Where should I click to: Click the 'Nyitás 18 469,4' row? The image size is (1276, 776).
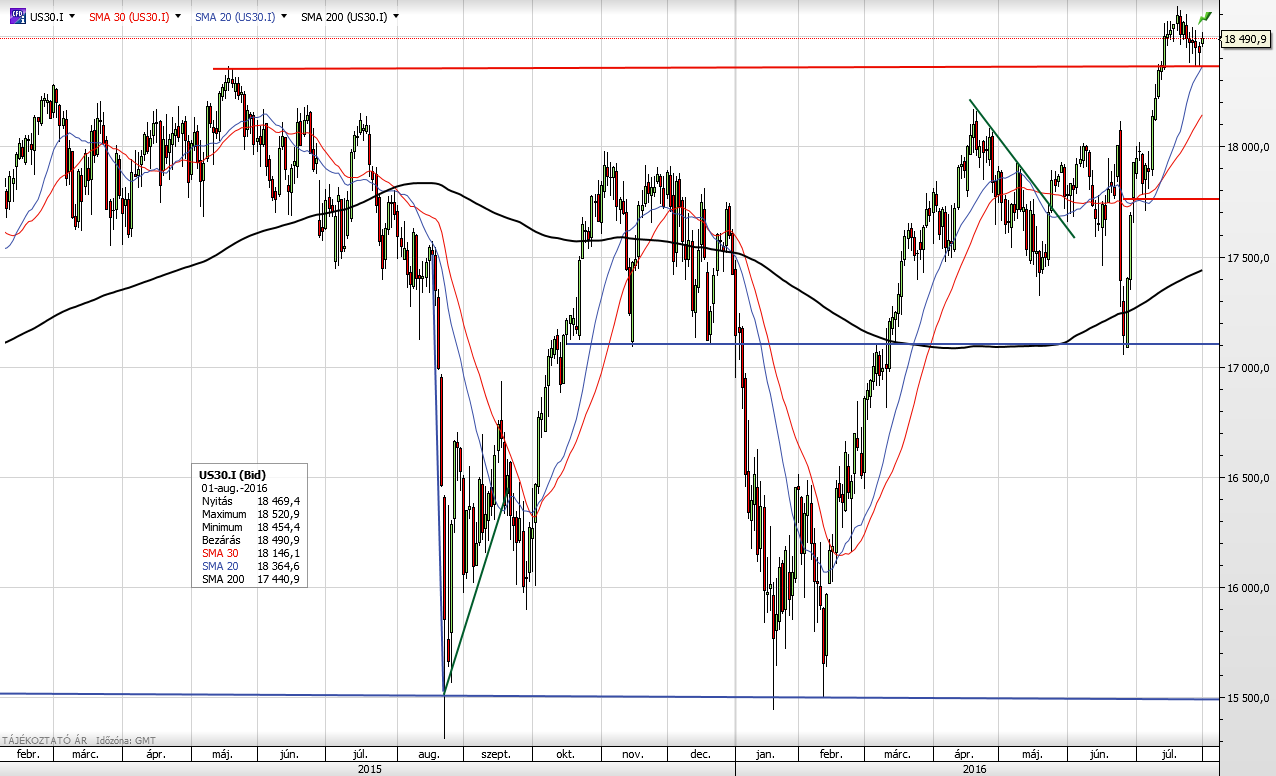[251, 500]
